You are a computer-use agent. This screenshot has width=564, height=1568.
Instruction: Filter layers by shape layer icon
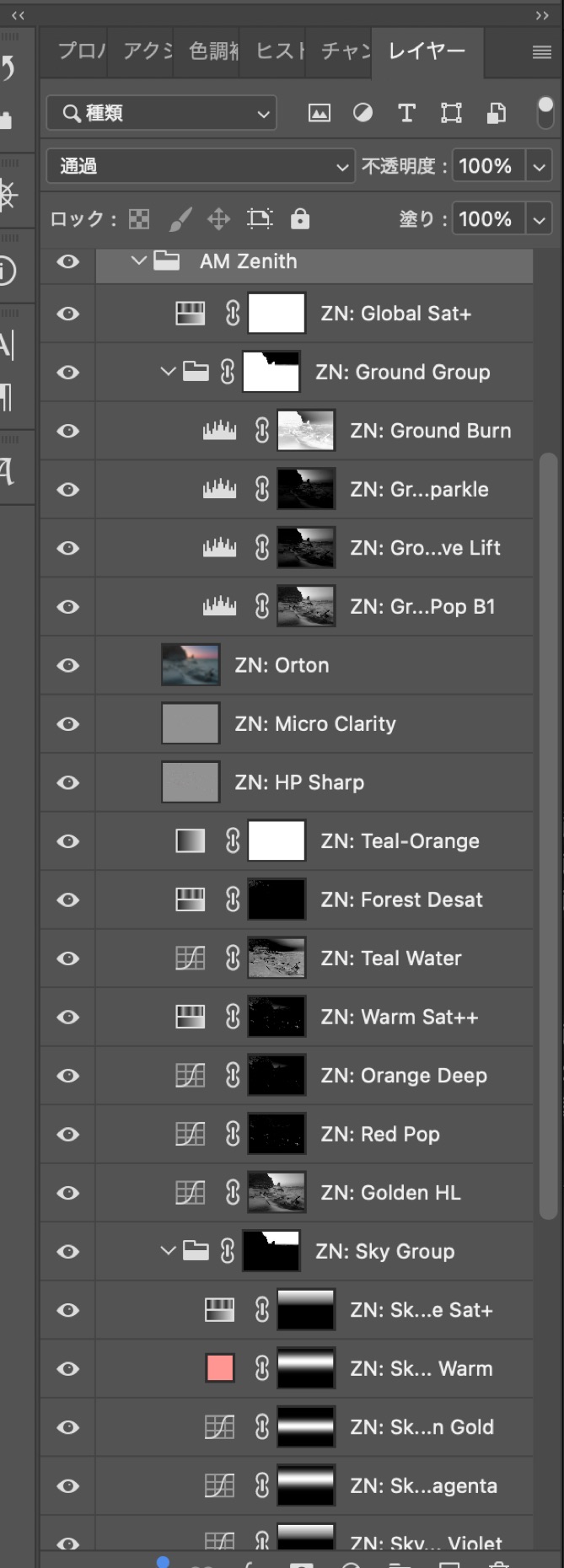(x=451, y=113)
